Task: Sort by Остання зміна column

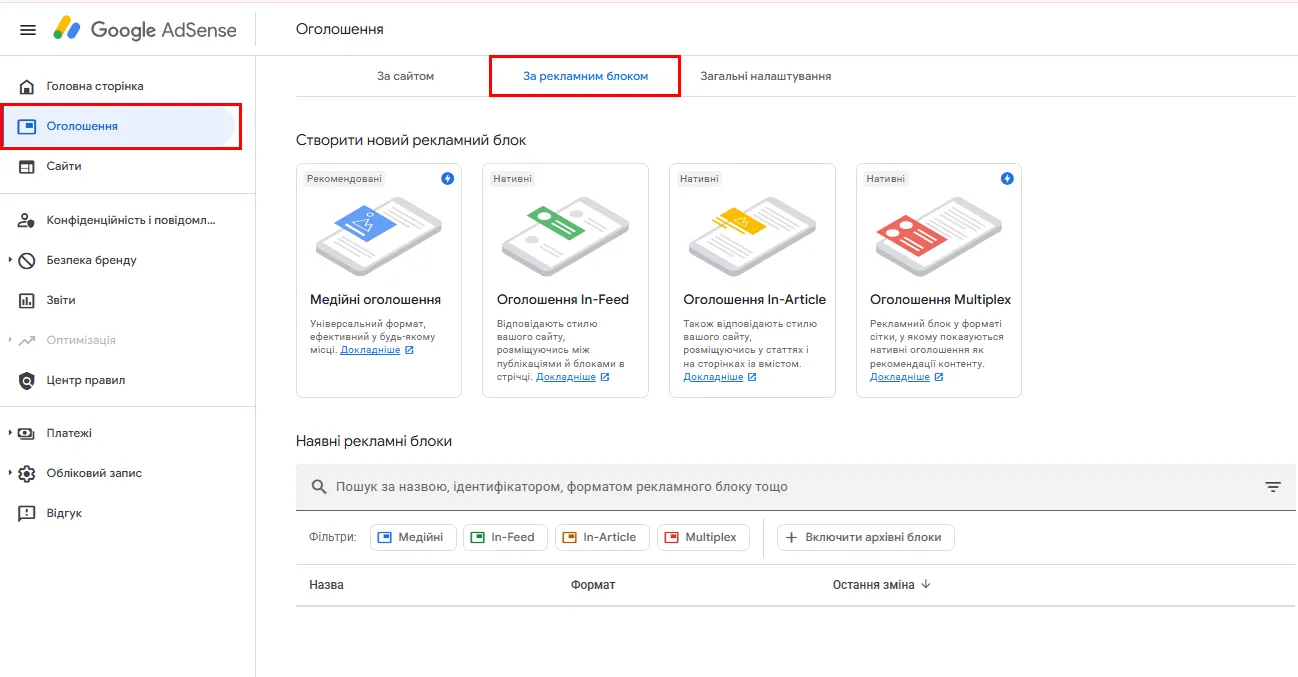Action: pyautogui.click(x=881, y=585)
